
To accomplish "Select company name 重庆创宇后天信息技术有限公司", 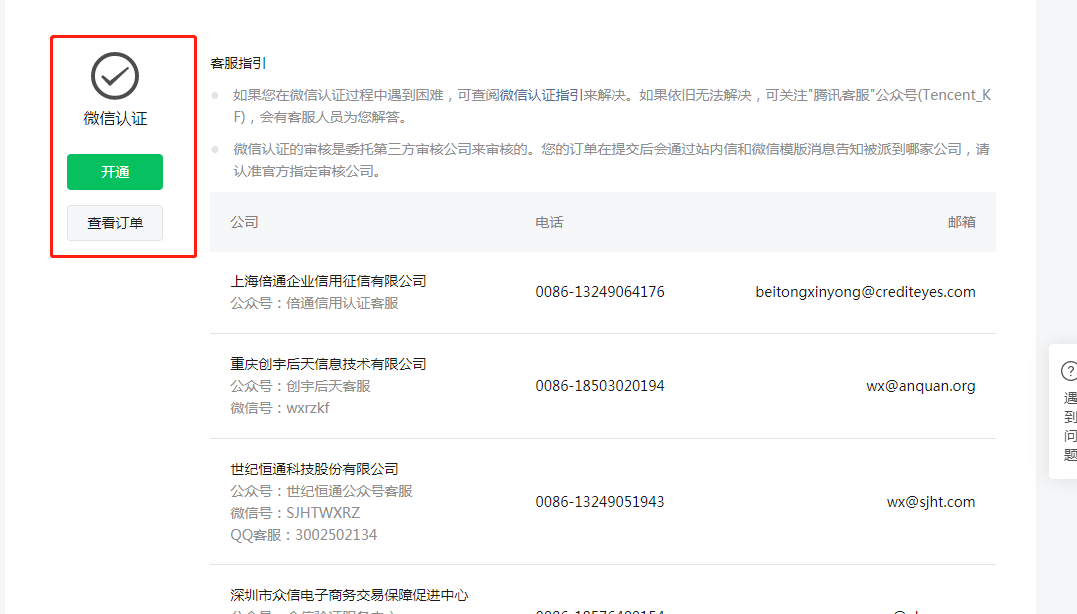I will click(328, 364).
